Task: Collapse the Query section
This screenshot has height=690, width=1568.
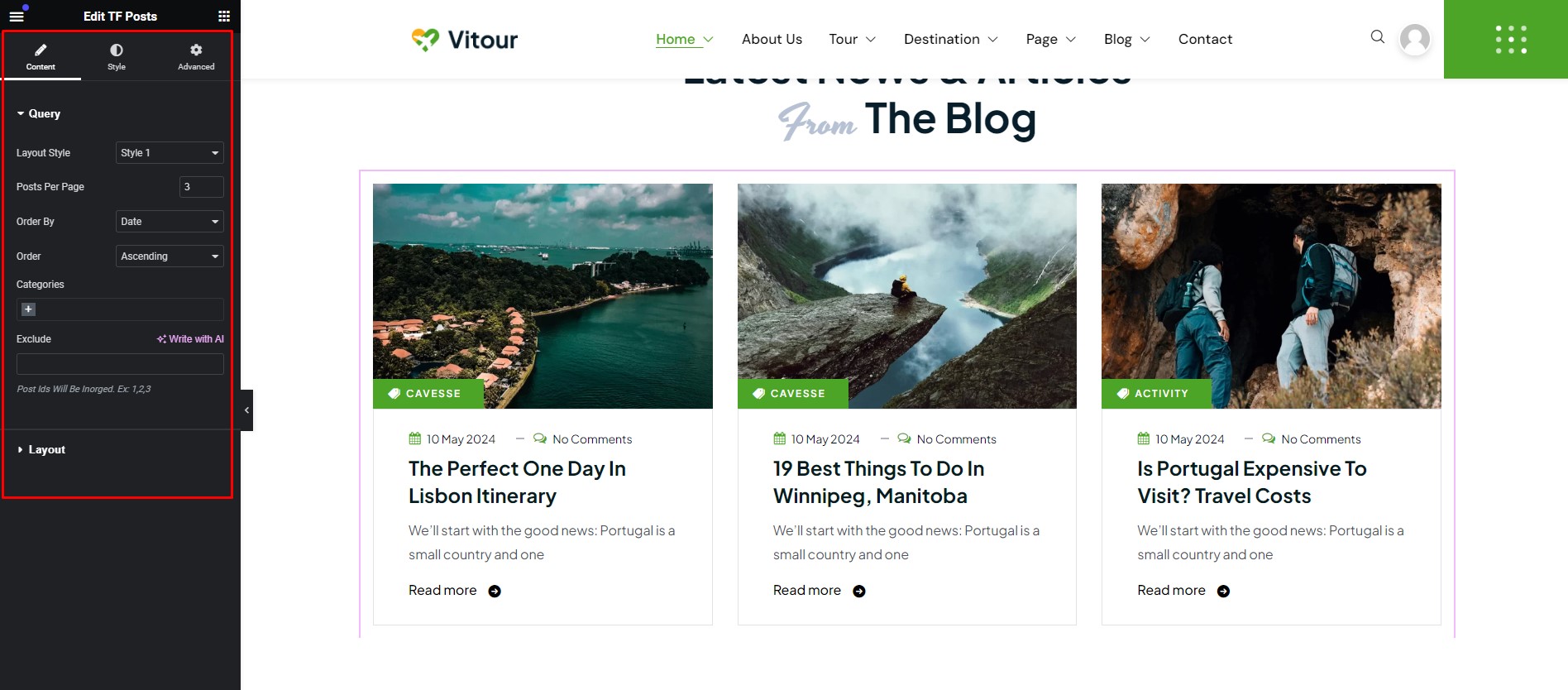Action: click(39, 114)
